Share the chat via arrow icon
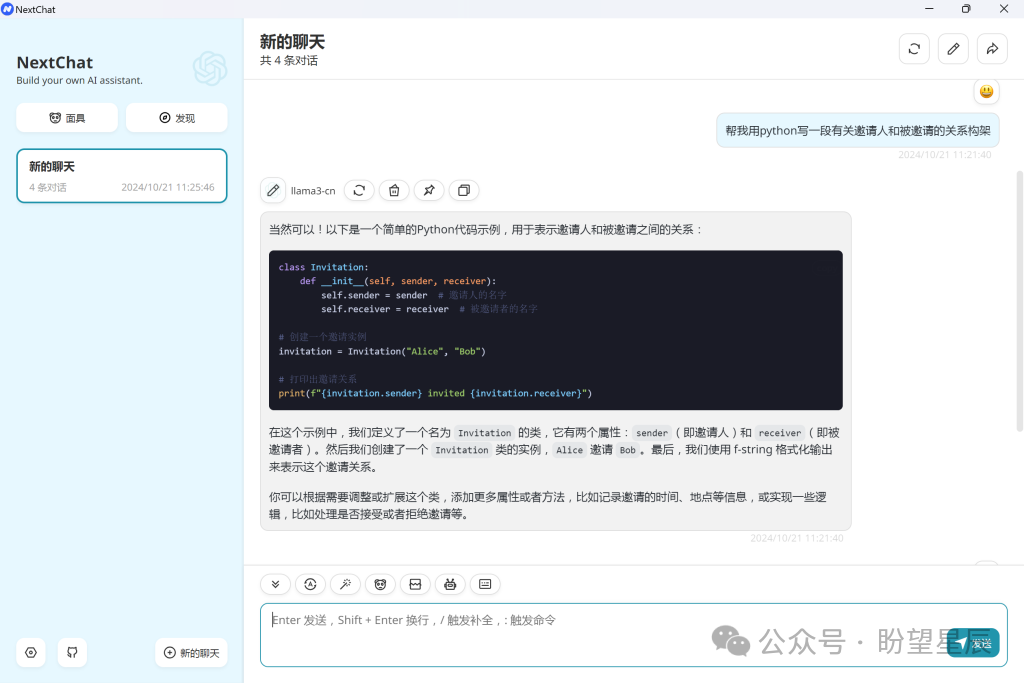Viewport: 1024px width, 683px height. click(992, 49)
